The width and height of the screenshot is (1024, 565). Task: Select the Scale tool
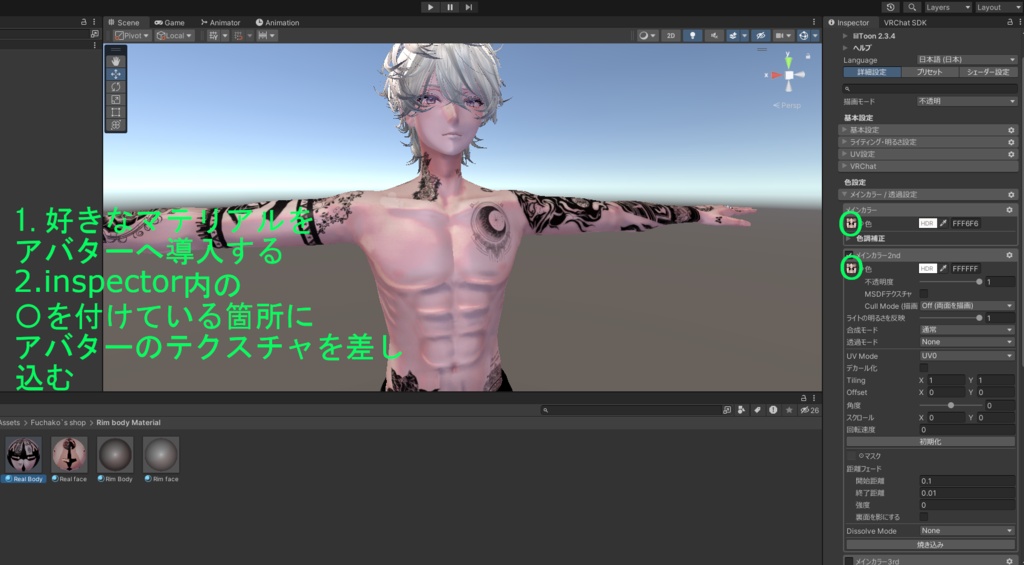click(116, 99)
